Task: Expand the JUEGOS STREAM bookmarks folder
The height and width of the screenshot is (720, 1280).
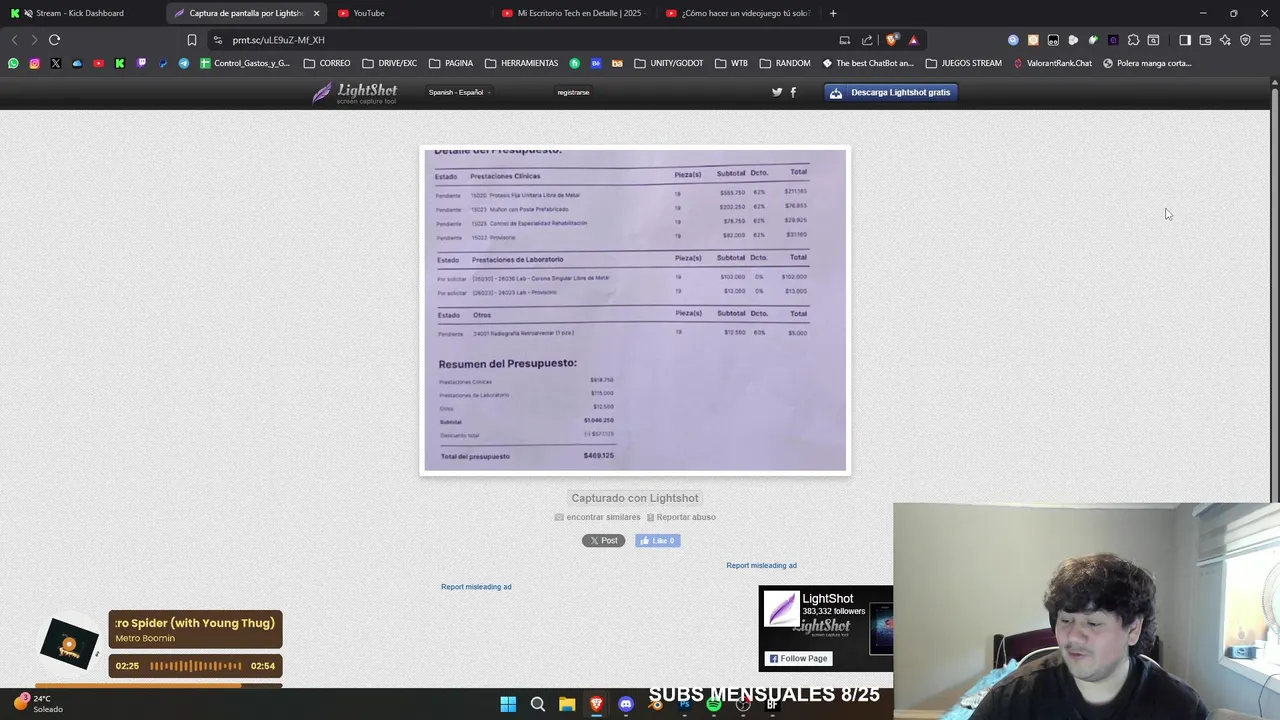Action: click(x=963, y=63)
